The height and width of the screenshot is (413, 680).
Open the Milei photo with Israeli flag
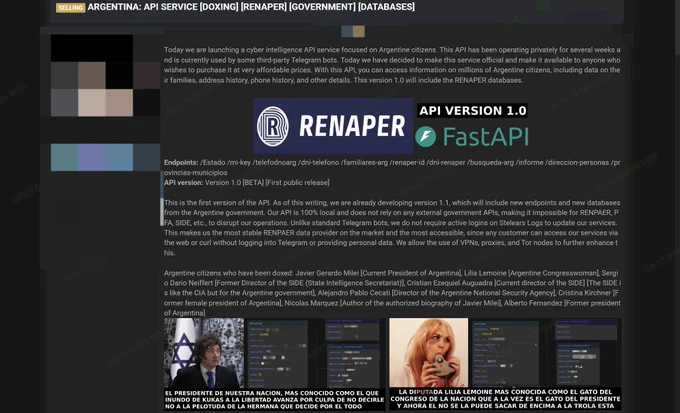pyautogui.click(x=204, y=353)
